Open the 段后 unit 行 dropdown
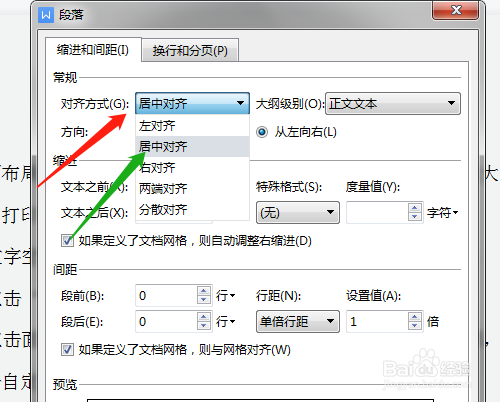500x402 pixels. pos(226,322)
